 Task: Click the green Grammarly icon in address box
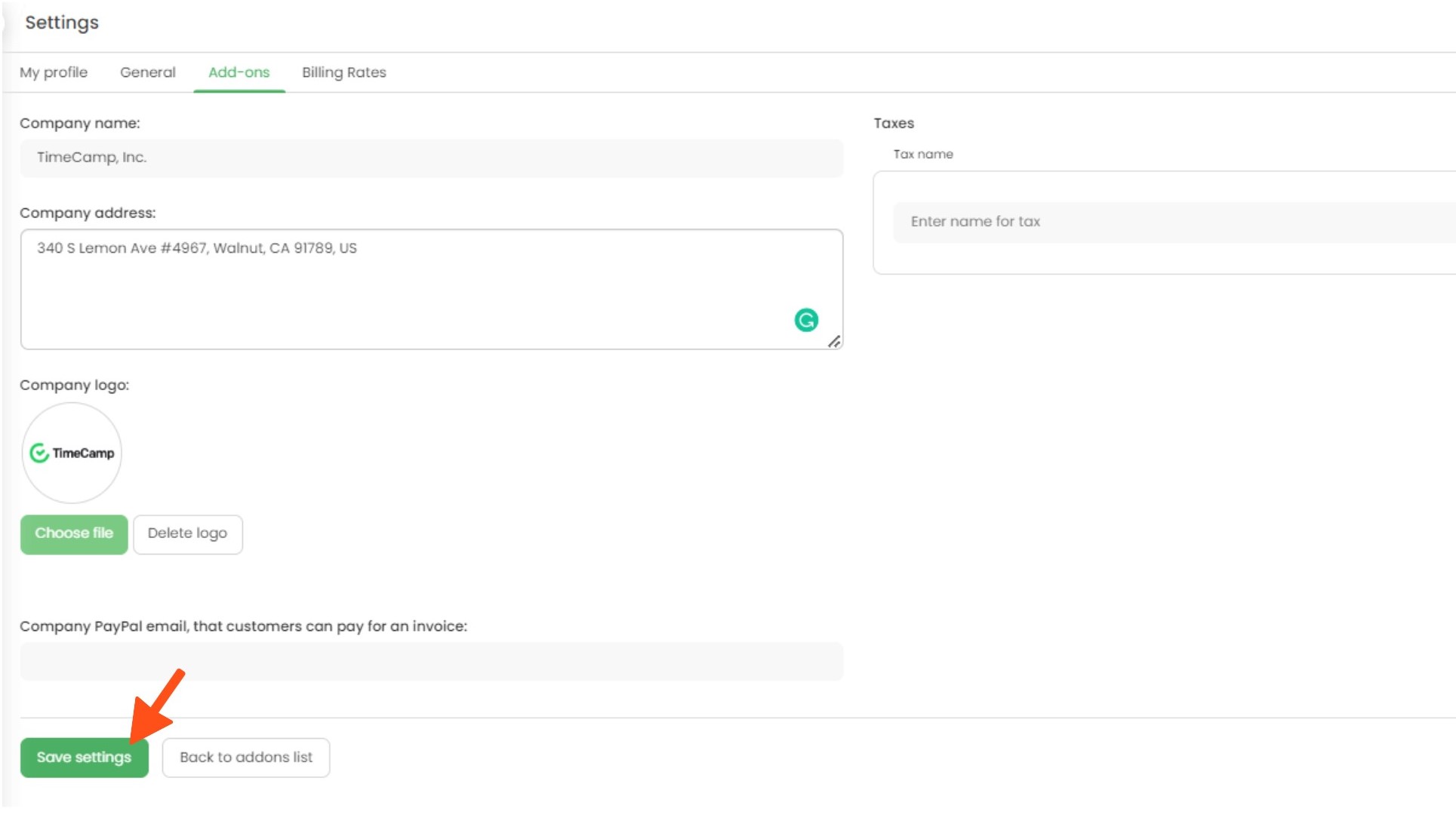click(805, 320)
